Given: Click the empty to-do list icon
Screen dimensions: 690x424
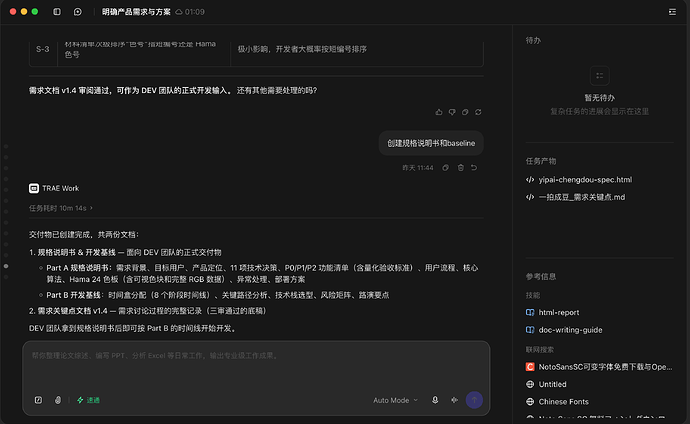Looking at the screenshot, I should pos(599,76).
